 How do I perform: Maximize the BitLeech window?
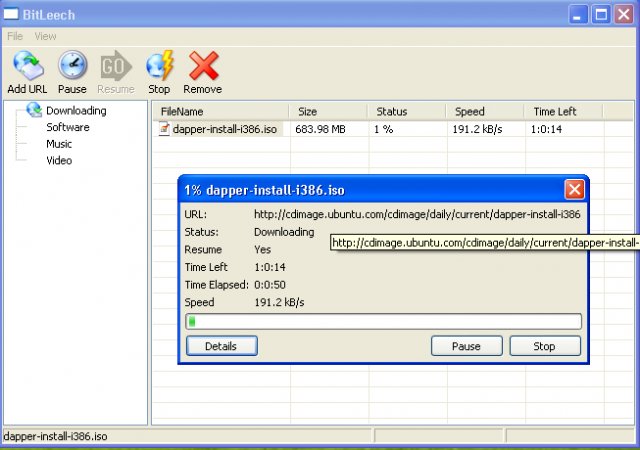click(601, 15)
